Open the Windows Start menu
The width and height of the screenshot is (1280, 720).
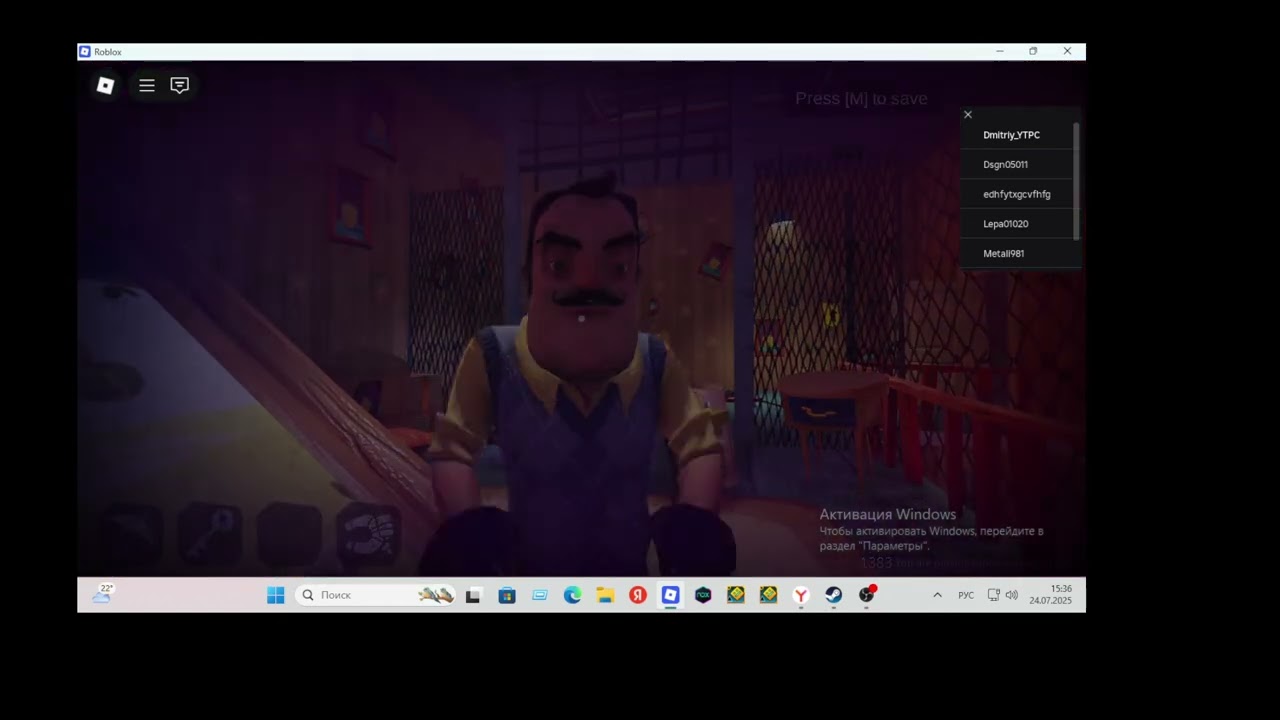[x=276, y=595]
